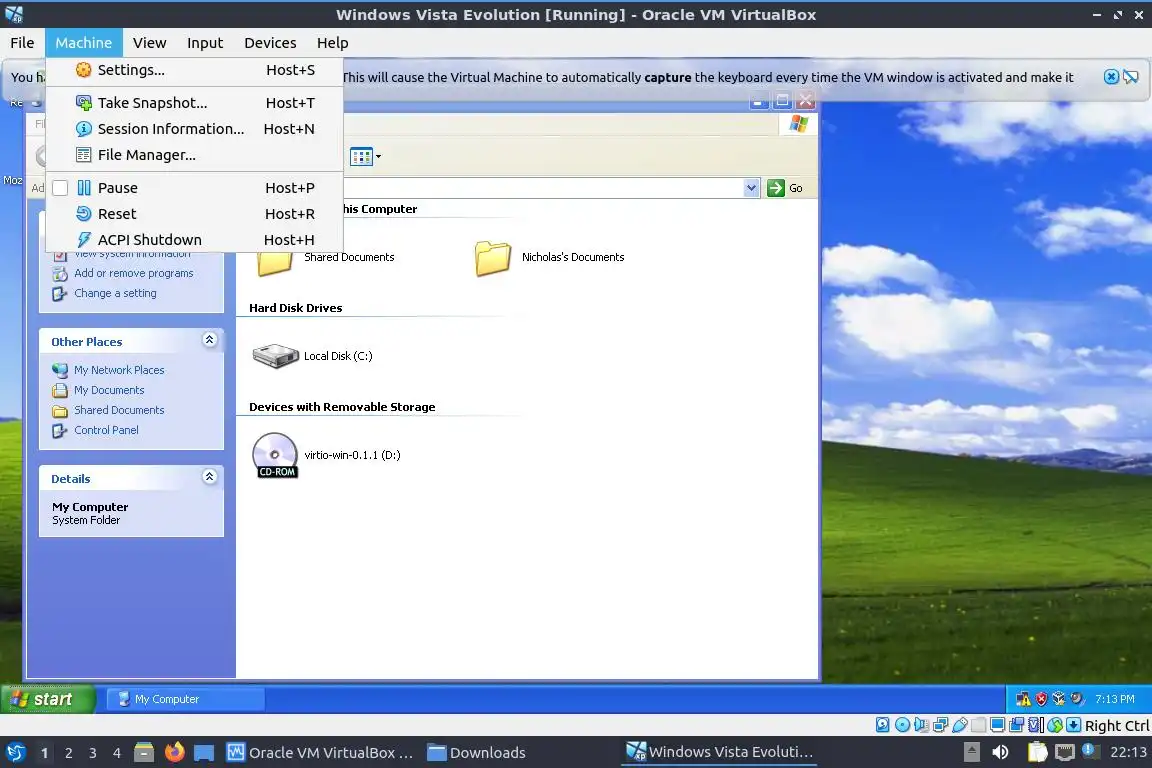
Task: Open the host application launcher menu icon
Action: (x=15, y=753)
